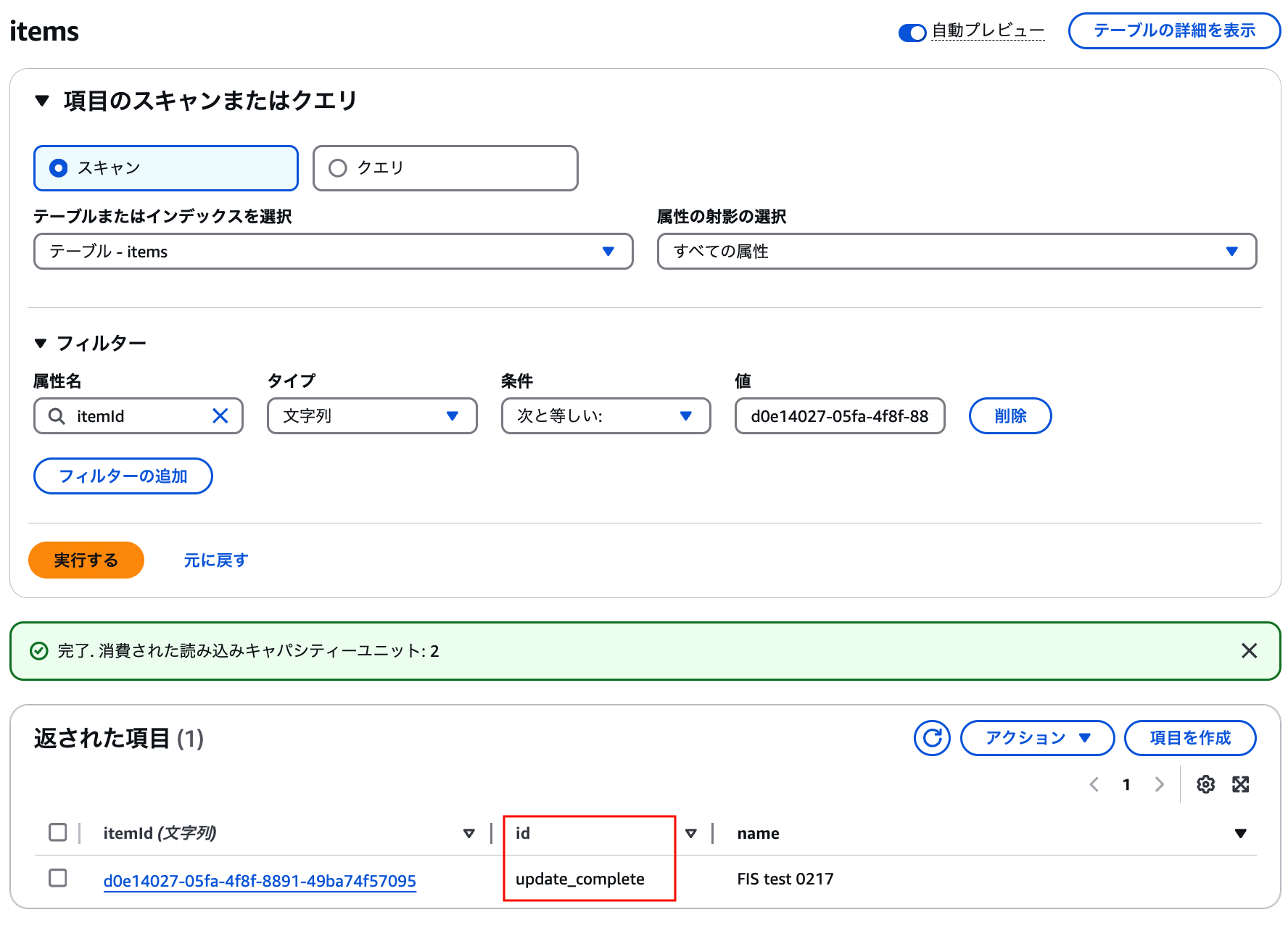This screenshot has width=1288, height=928.
Task: Click the itemId (文字列) column header
Action: [160, 833]
